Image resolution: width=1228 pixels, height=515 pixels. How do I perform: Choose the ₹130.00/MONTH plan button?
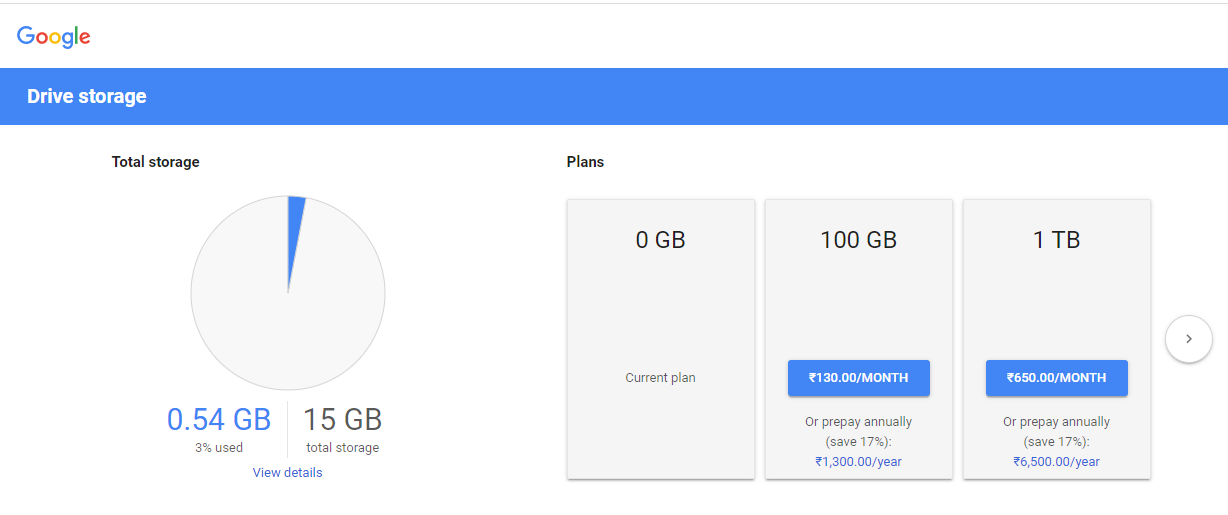[858, 378]
